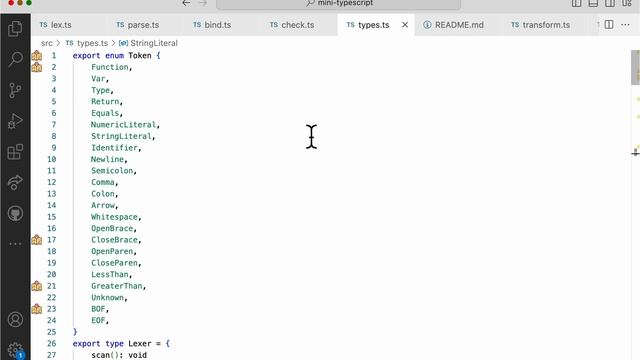Click the Return member on line 5
The height and width of the screenshot is (360, 640).
[105, 102]
